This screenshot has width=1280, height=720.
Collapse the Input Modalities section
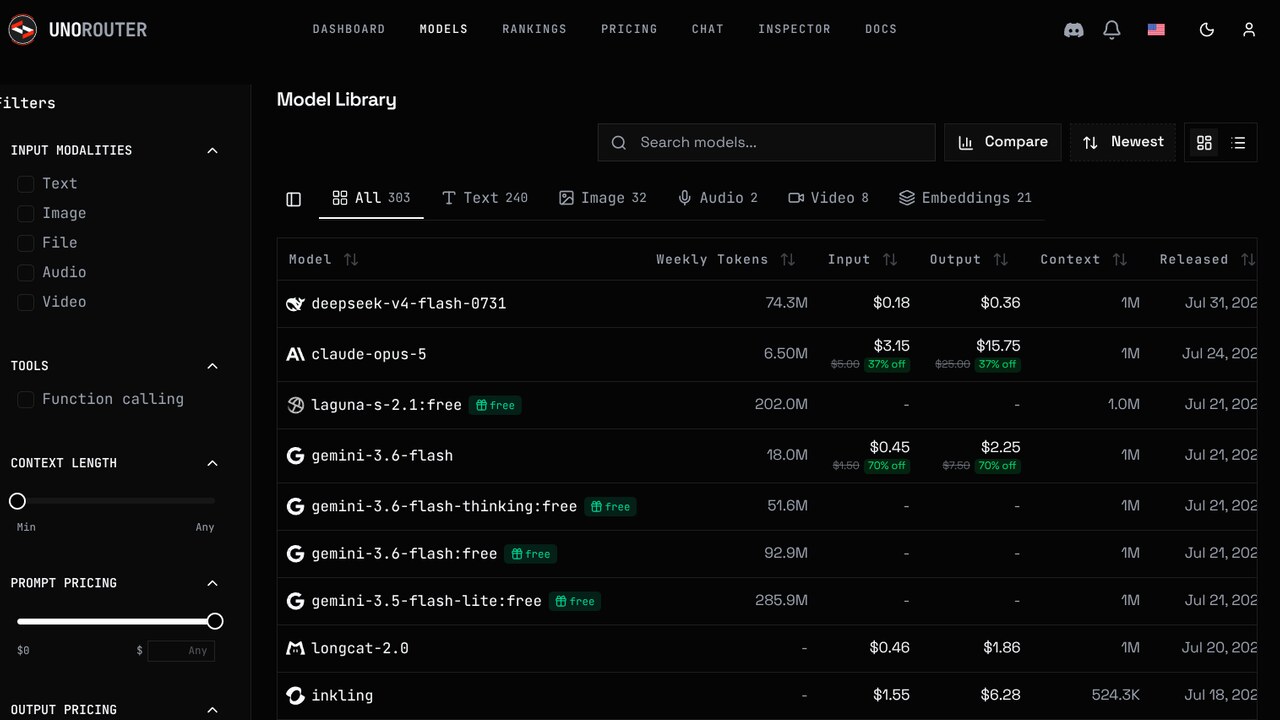tap(212, 151)
